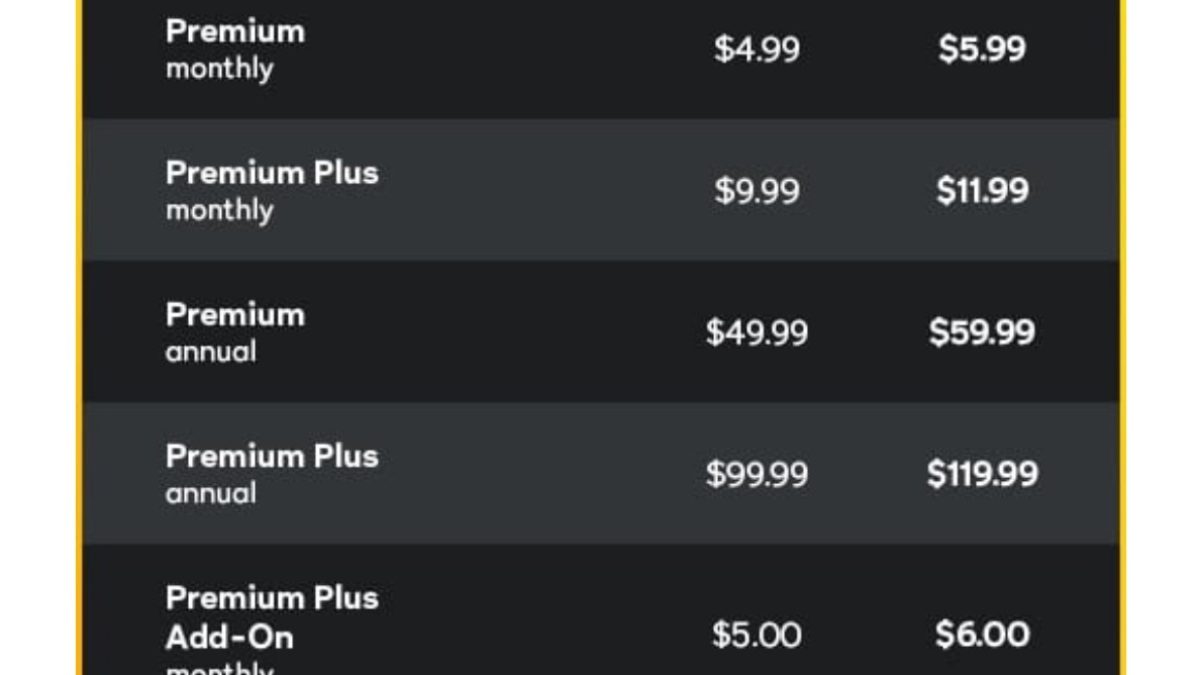This screenshot has width=1200, height=675.
Task: Click the $99.99 price
Action: click(757, 474)
